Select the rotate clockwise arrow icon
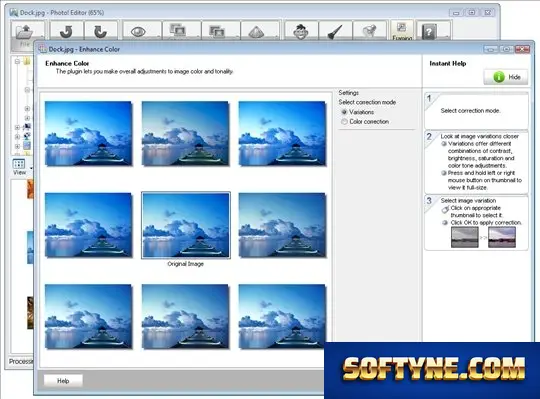Screen dimensions: 540x399 coord(101,32)
